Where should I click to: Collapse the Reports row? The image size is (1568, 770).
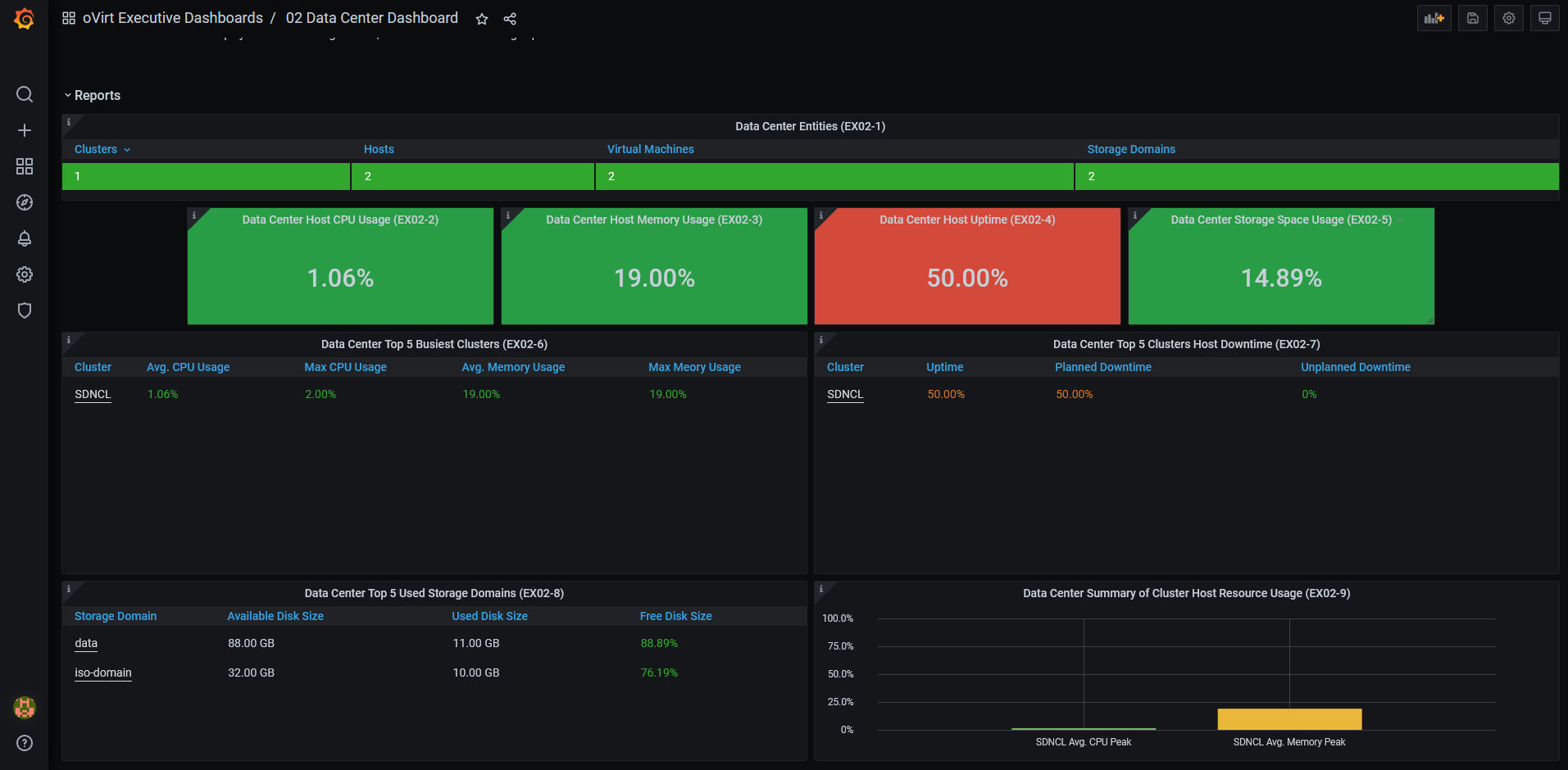[93, 95]
